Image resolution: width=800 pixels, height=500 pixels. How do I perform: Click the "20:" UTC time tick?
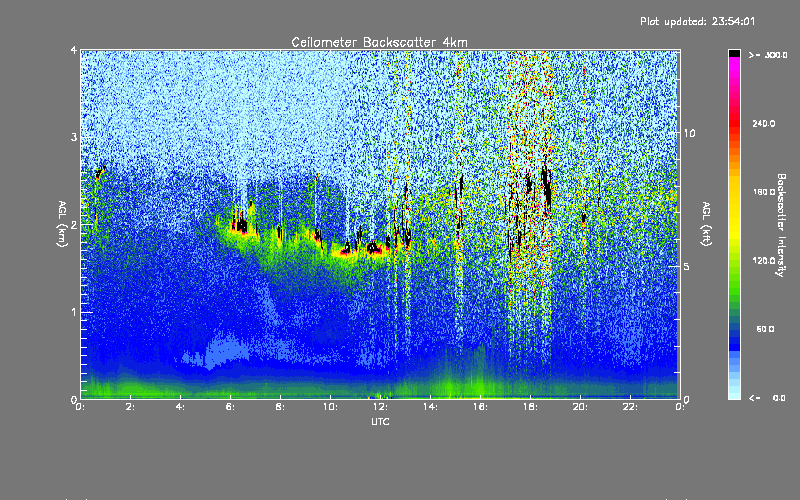(x=580, y=407)
